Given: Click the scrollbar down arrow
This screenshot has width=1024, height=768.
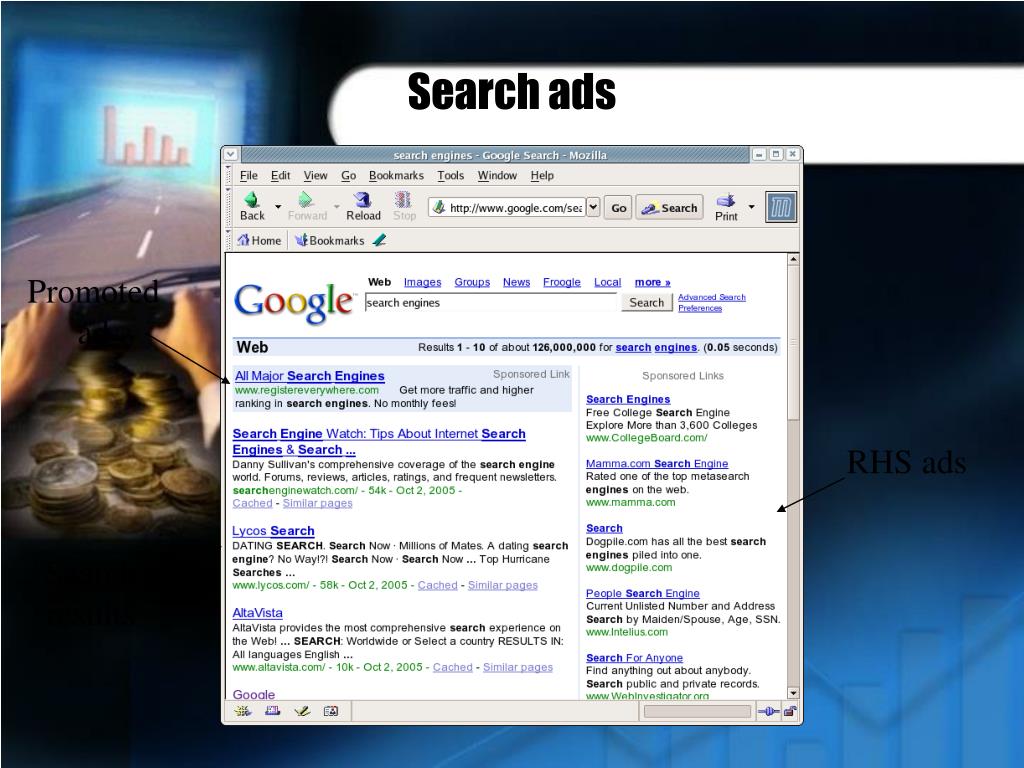Looking at the screenshot, I should point(793,693).
